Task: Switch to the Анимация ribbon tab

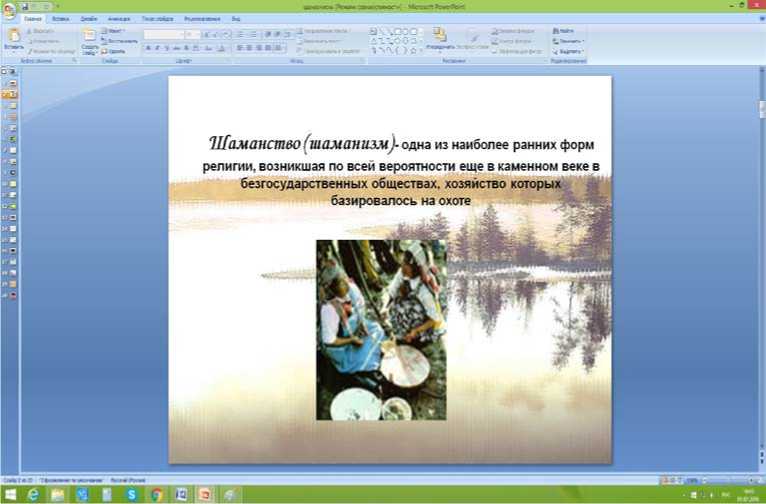Action: click(119, 19)
